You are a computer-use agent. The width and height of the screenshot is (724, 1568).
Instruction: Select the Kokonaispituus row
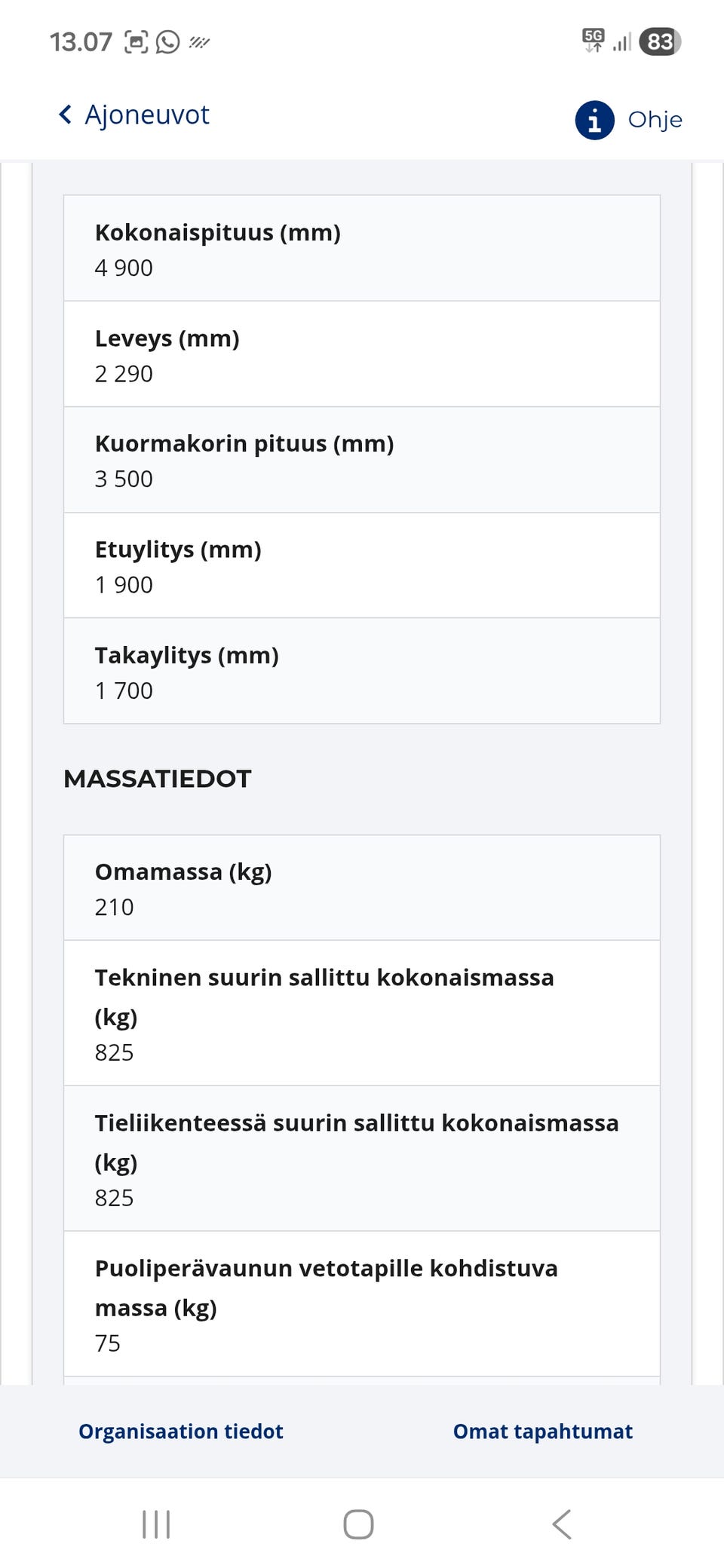(360, 249)
